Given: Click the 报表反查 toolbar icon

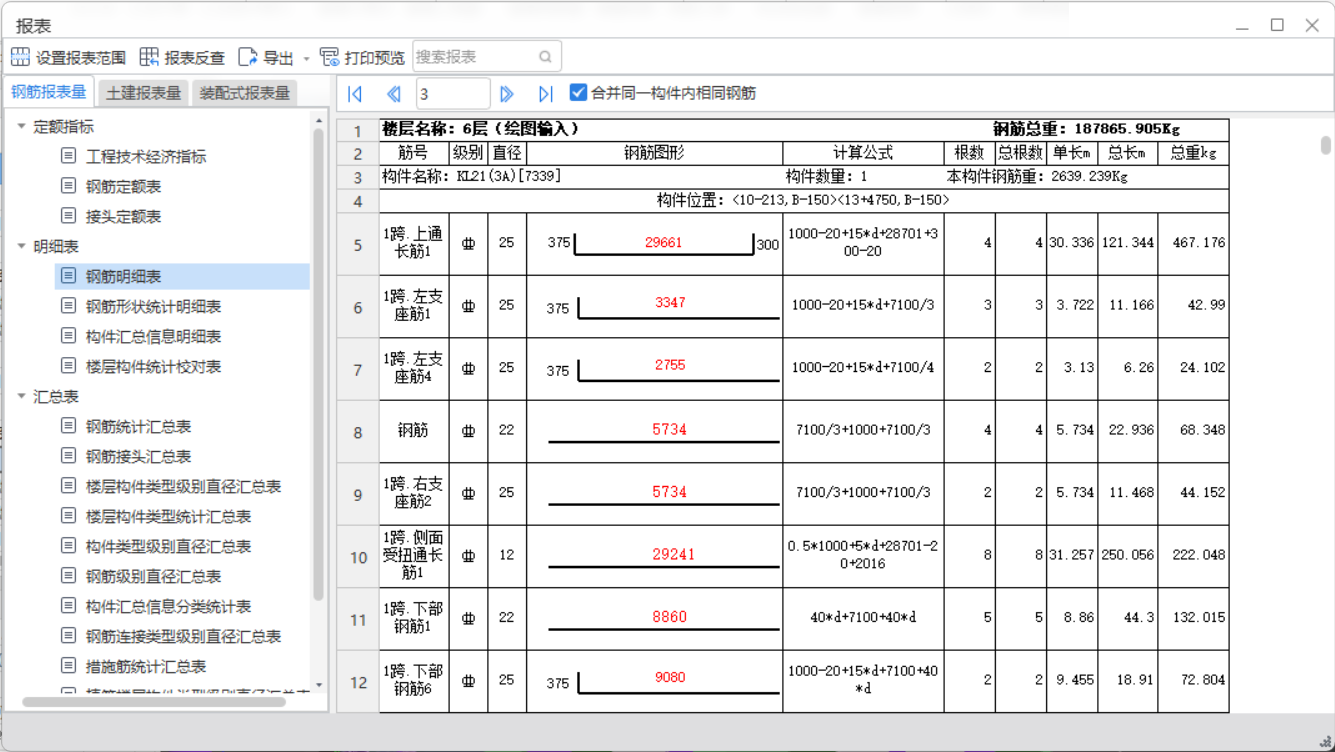Looking at the screenshot, I should coord(149,57).
